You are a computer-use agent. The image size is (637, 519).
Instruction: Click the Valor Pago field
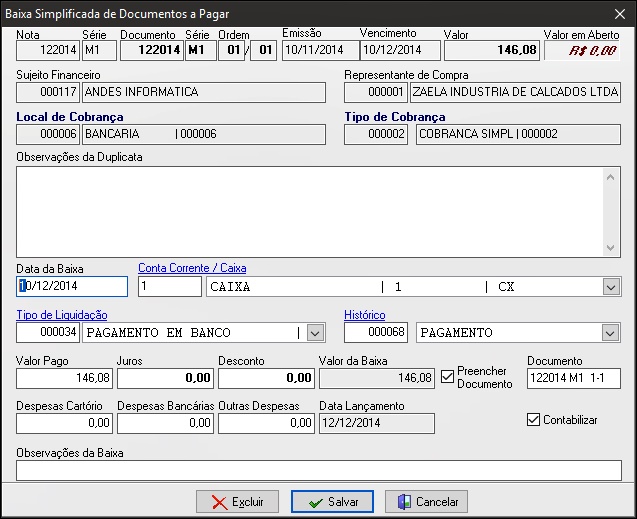[x=65, y=378]
